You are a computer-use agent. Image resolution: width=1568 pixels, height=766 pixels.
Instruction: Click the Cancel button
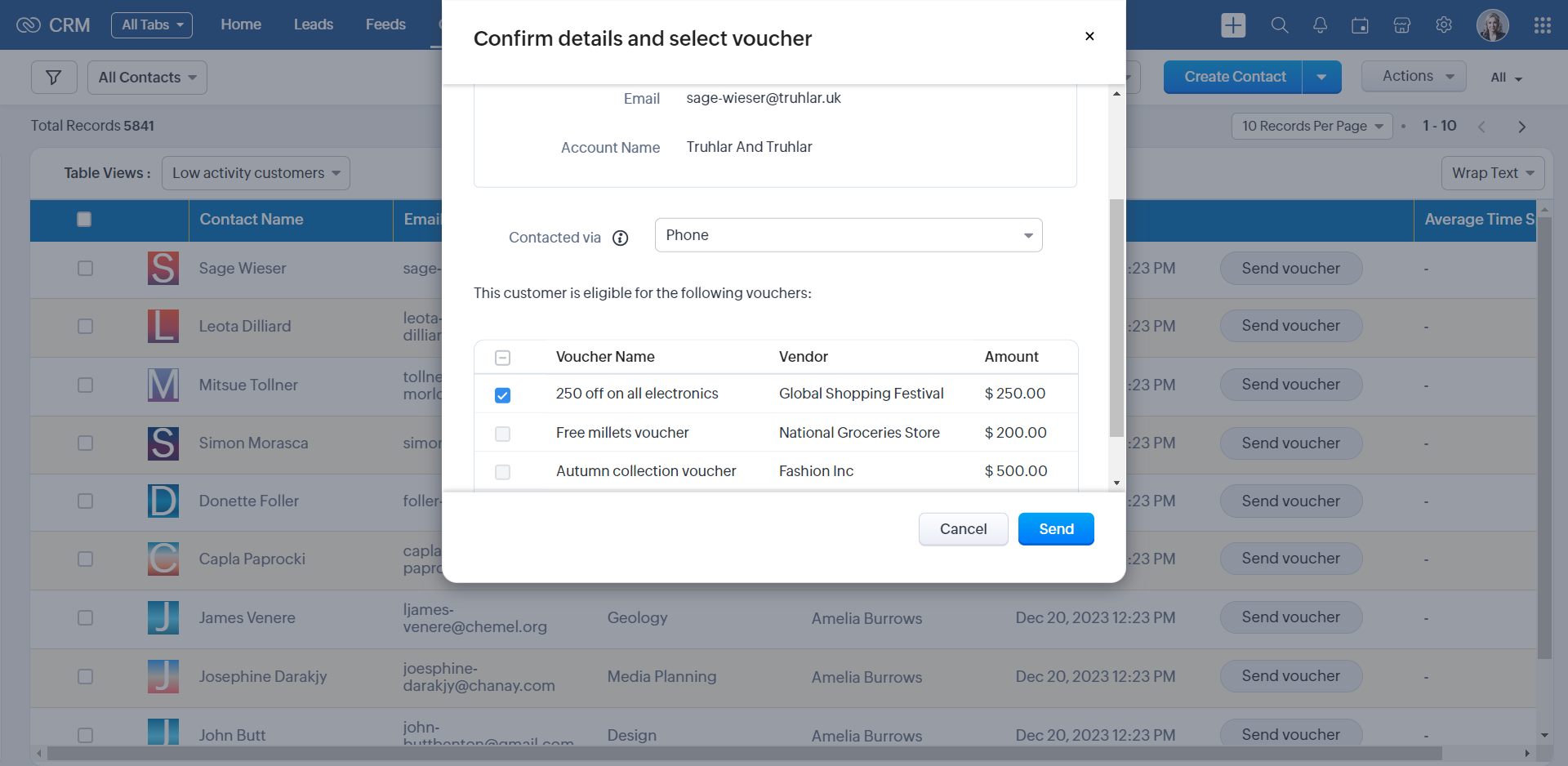point(963,529)
